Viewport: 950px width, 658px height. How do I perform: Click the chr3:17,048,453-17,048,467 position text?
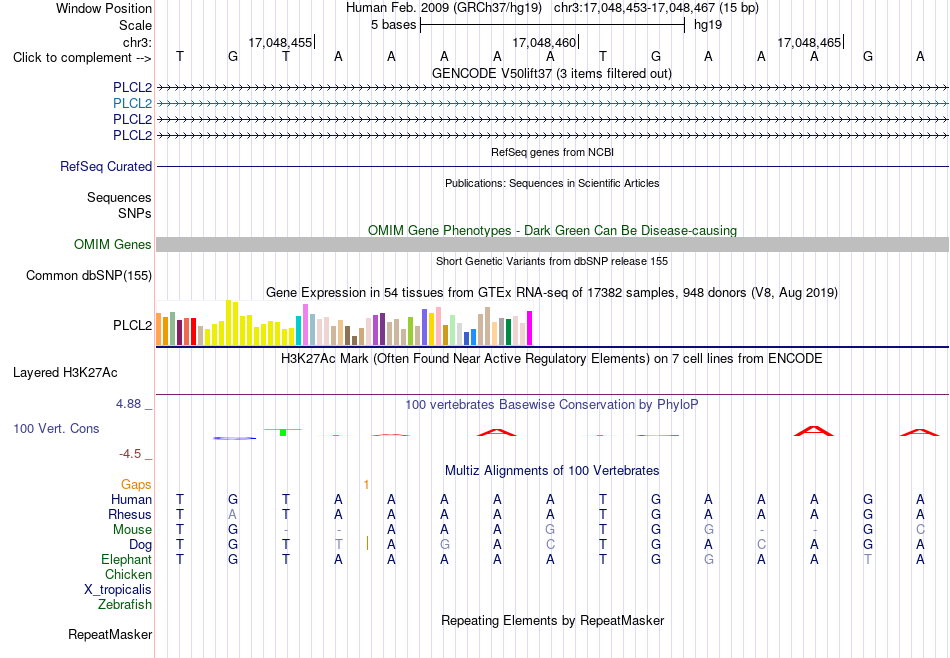[x=656, y=8]
